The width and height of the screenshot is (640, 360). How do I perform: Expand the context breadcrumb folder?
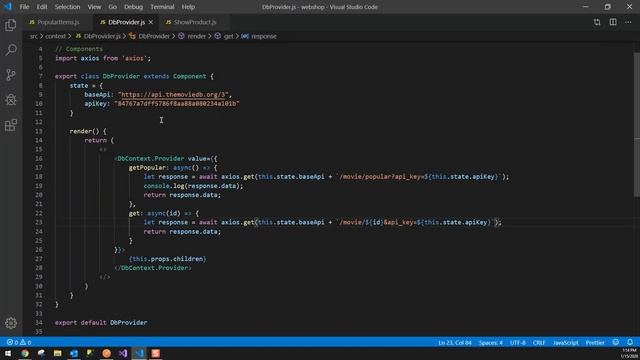tap(56, 36)
